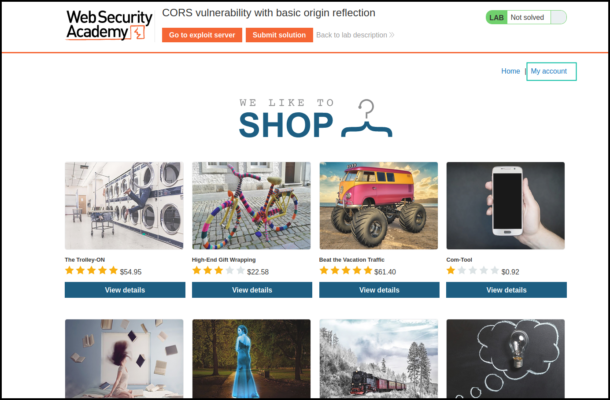610x400 pixels.
Task: View details of Com-Tool
Action: [x=506, y=290]
